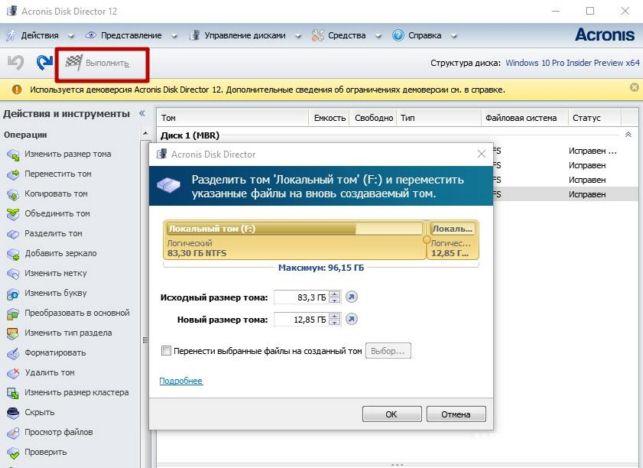Click the Скрыть icon in sidebar

(13, 413)
